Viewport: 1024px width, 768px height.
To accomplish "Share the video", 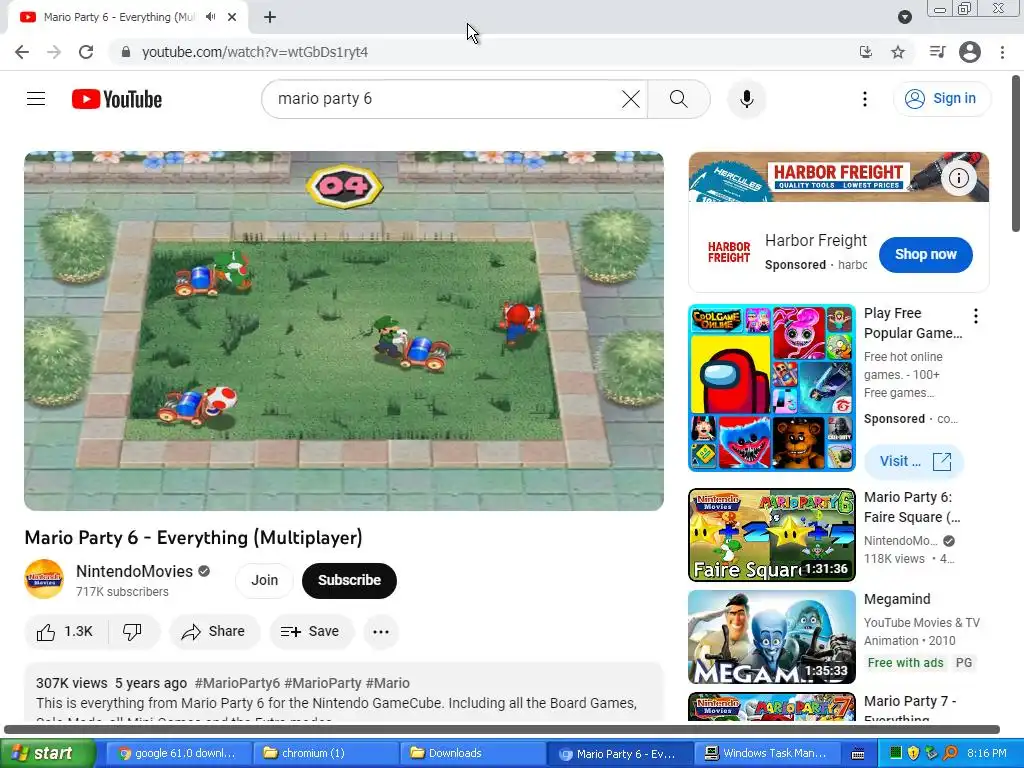I will point(214,632).
